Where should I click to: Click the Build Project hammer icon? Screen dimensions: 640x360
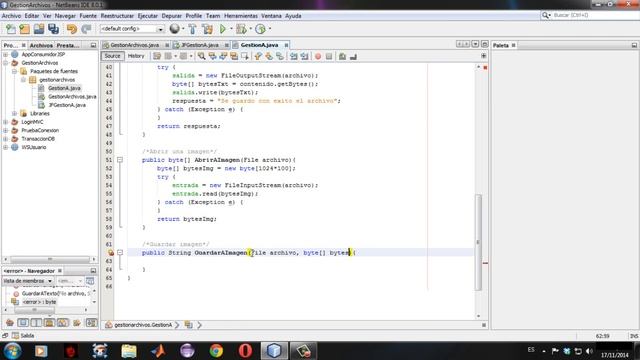pos(192,29)
